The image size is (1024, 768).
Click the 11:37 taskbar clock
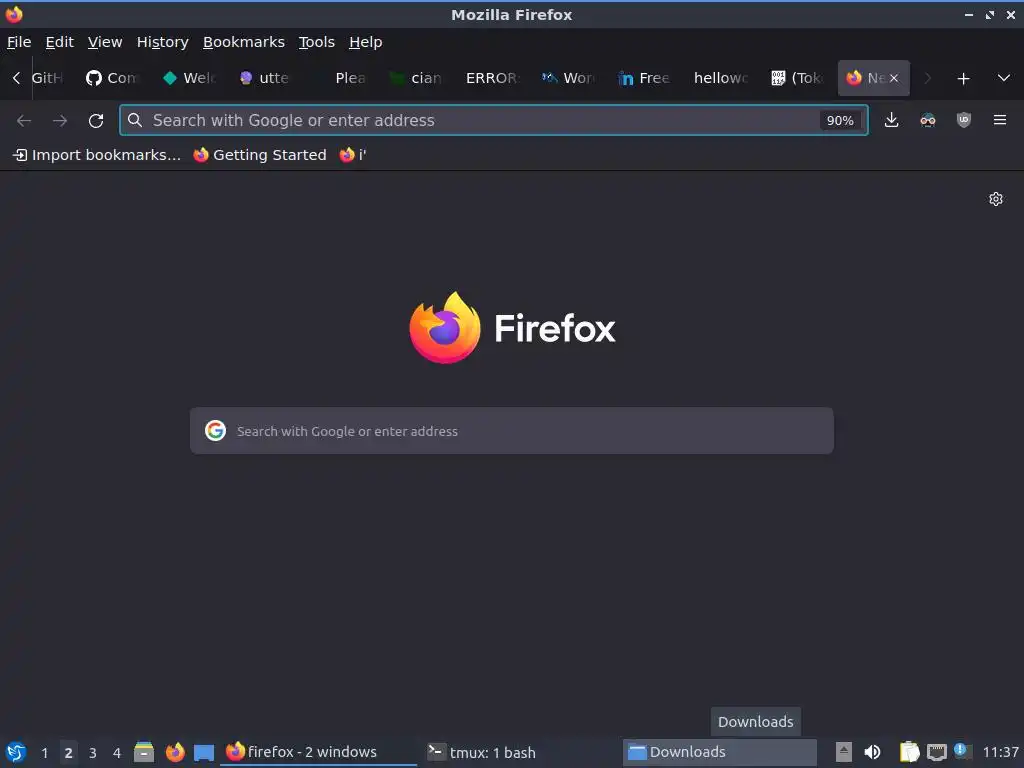pos(1000,752)
